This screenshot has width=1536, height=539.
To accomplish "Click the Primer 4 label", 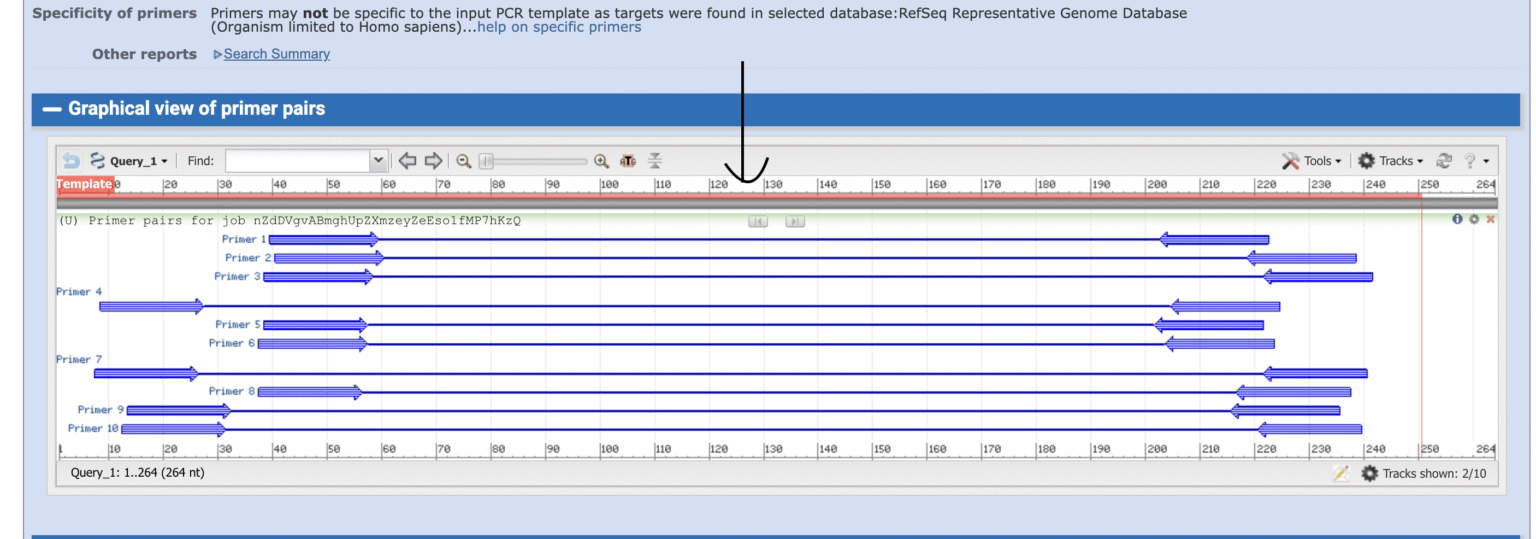I will 79,292.
